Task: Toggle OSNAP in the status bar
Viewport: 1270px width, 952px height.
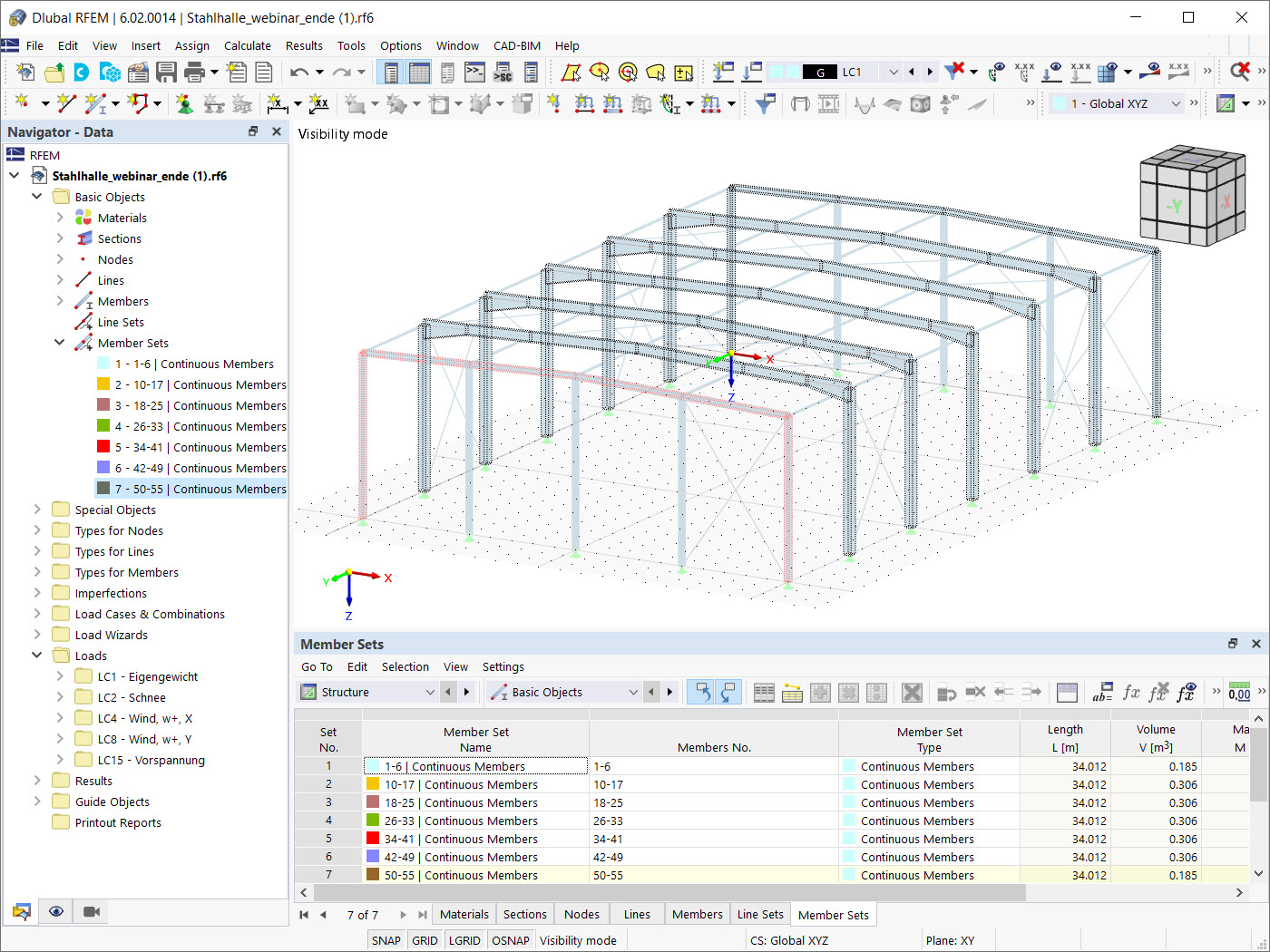Action: (511, 940)
